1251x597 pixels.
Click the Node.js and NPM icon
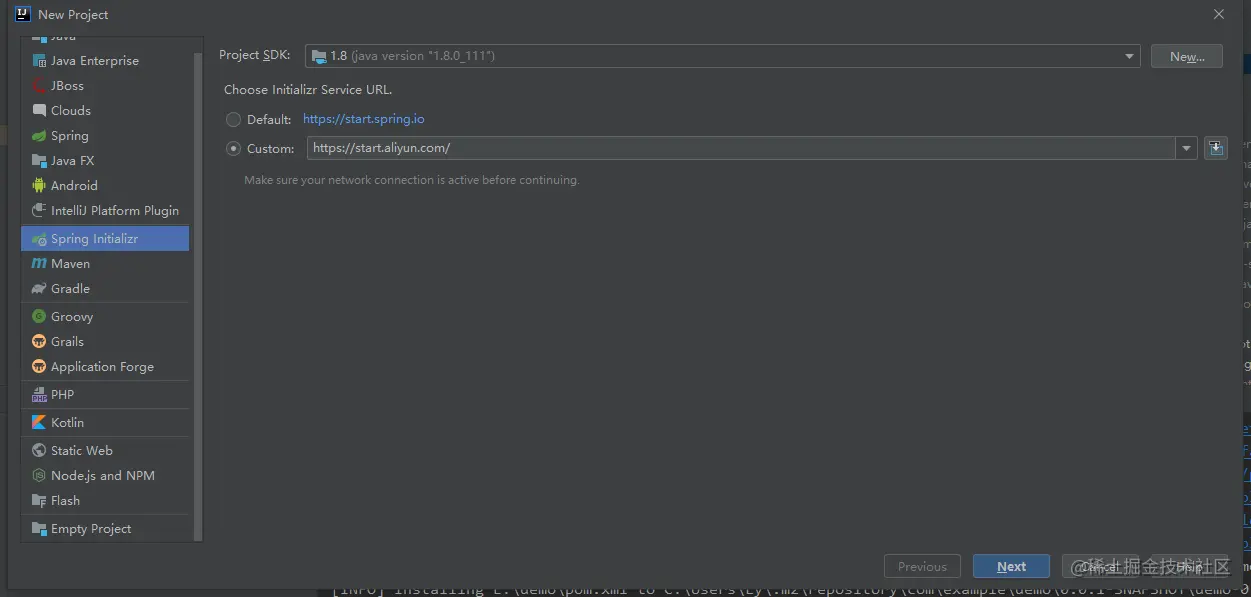coord(39,476)
